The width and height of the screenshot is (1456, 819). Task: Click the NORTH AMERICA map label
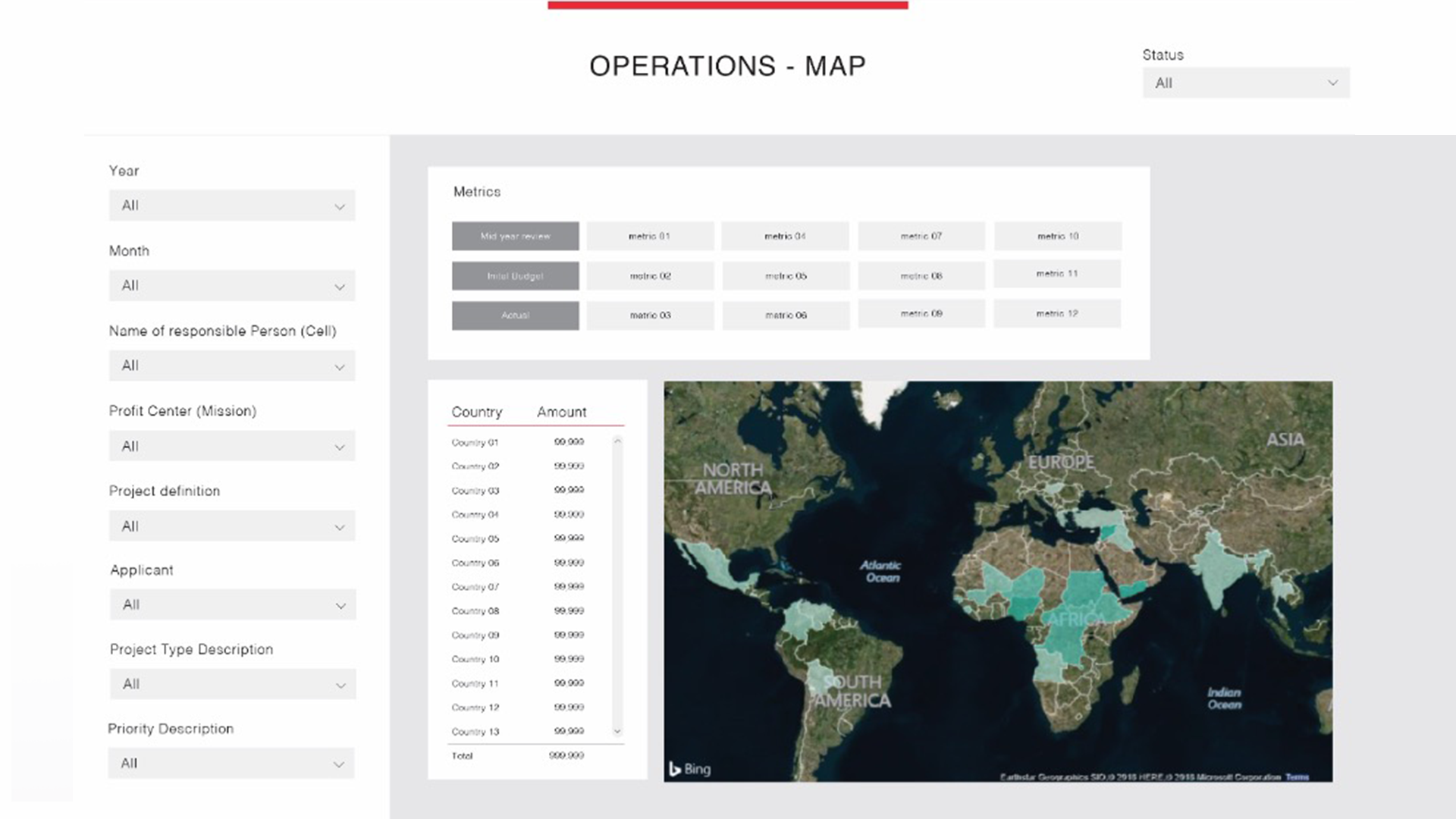(733, 479)
